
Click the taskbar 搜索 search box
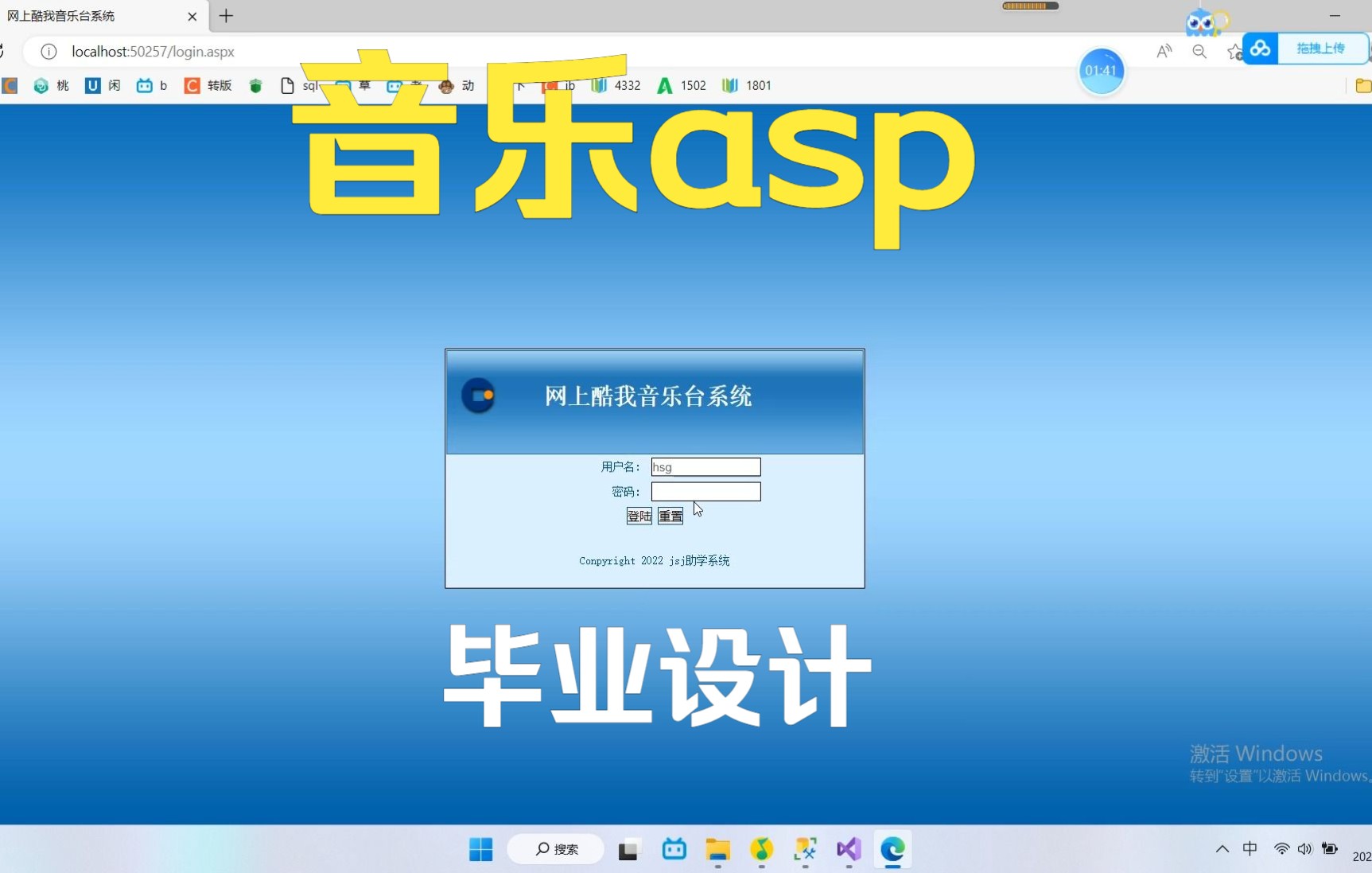tap(556, 849)
